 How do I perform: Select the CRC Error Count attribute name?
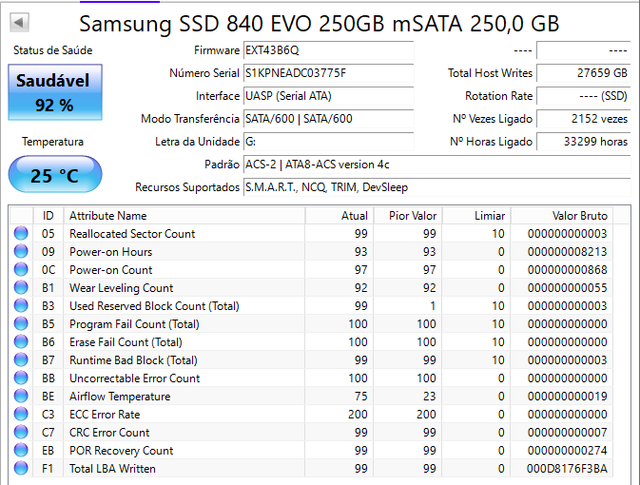coord(109,432)
